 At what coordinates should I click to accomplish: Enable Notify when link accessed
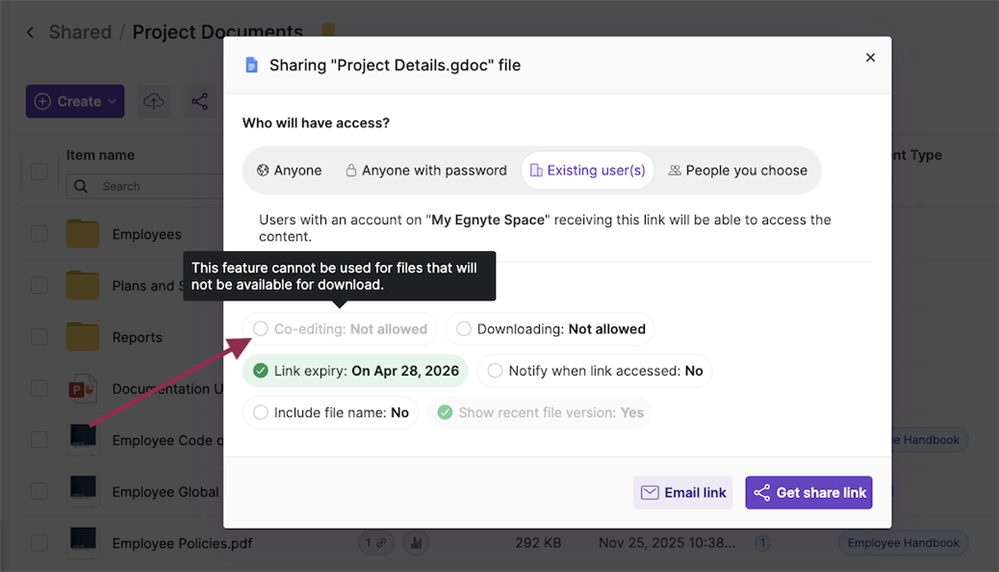594,371
